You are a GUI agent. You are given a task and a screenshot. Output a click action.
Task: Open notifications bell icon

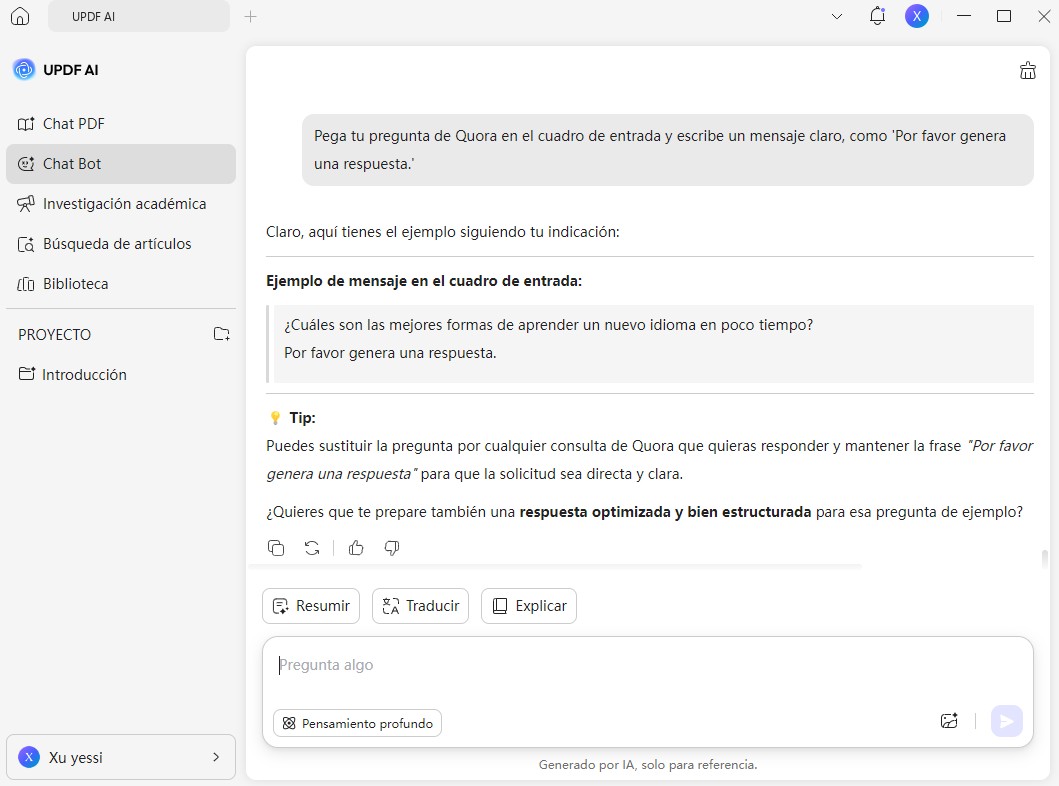[x=877, y=16]
